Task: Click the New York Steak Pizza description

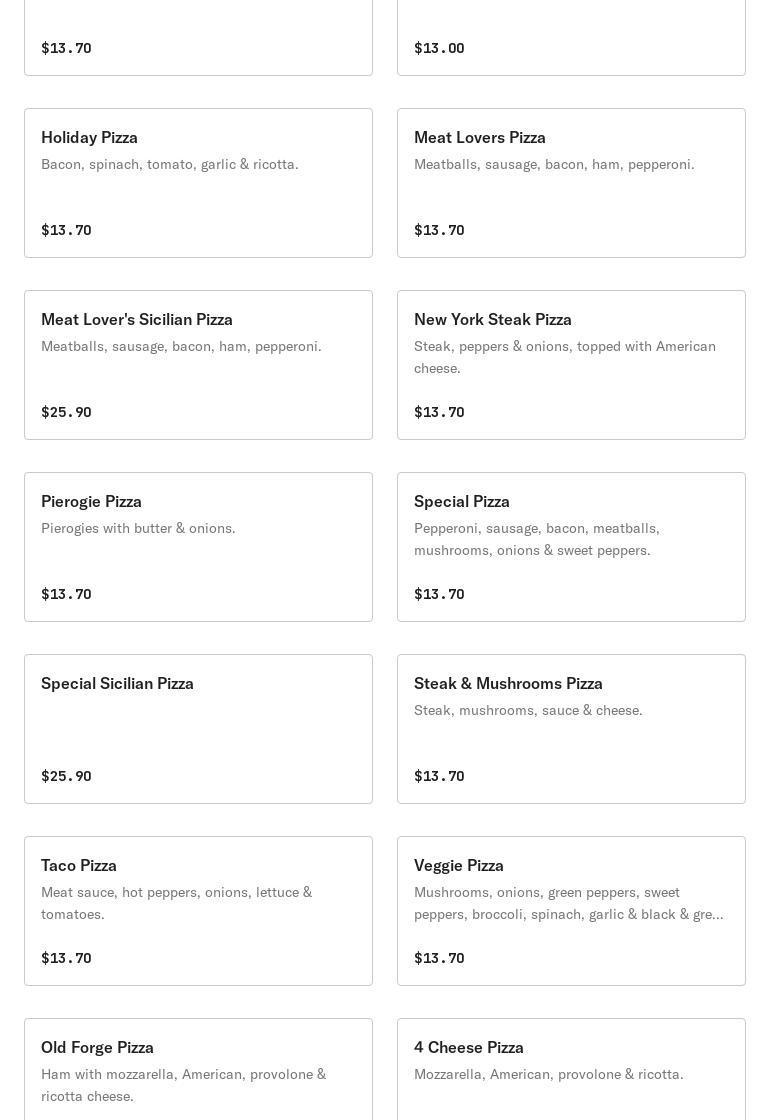Action: 564,357
